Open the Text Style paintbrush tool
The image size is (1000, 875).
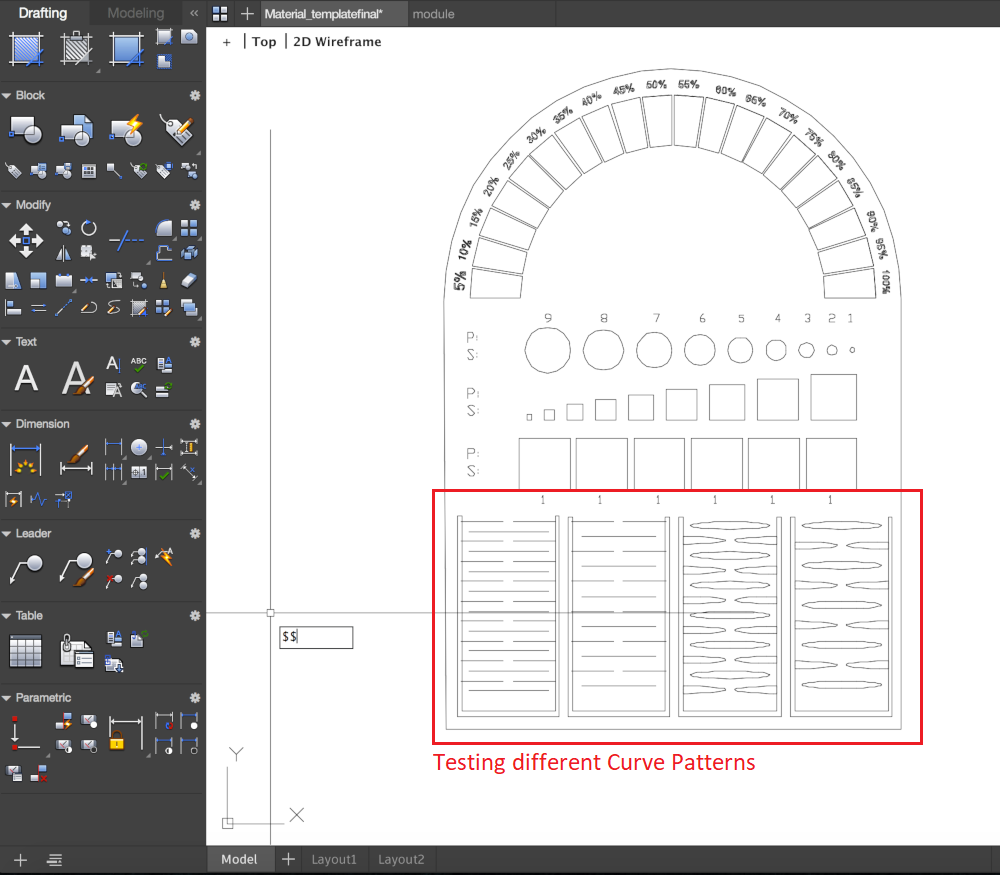[x=78, y=378]
